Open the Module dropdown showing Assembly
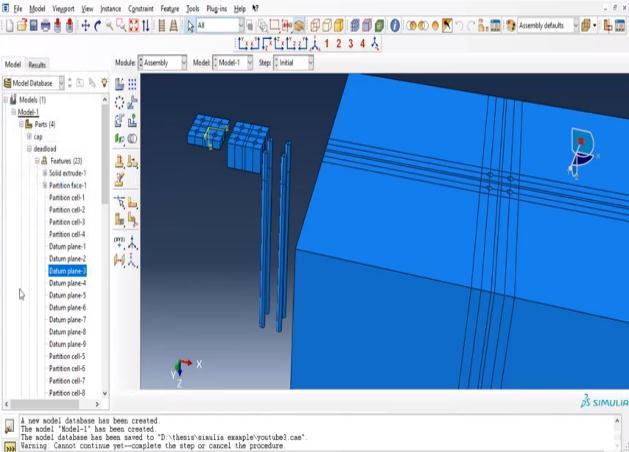This screenshot has height=452, width=629. pos(162,63)
